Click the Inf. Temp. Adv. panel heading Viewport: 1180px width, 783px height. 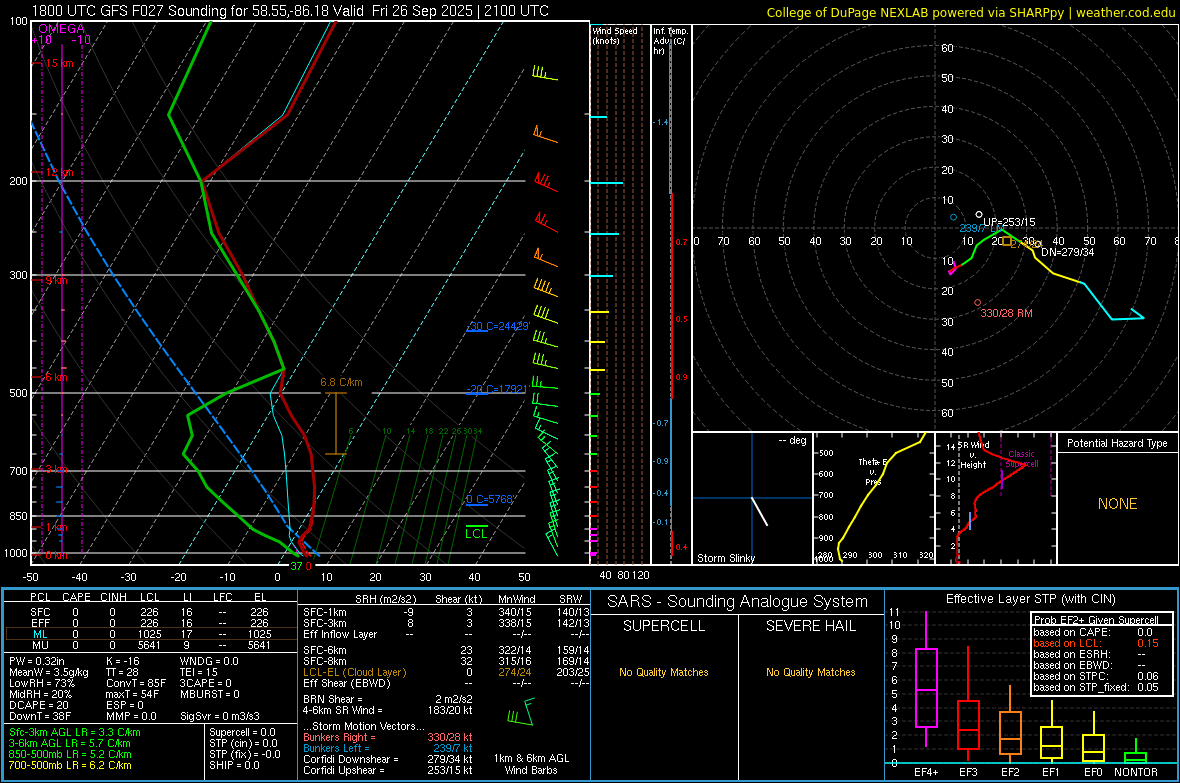coord(670,41)
